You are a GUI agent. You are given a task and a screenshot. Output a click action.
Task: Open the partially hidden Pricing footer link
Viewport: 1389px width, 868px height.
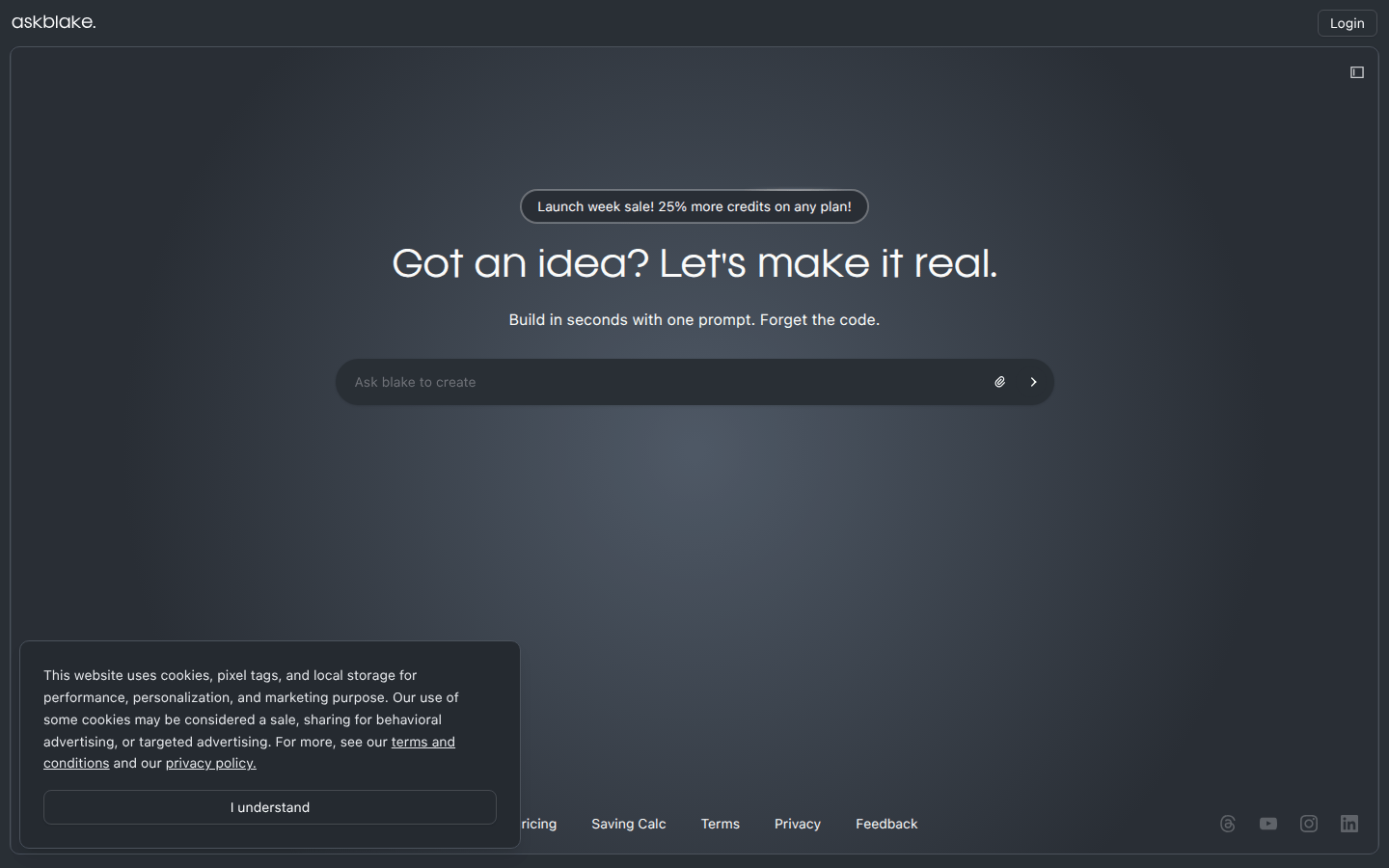coord(539,824)
